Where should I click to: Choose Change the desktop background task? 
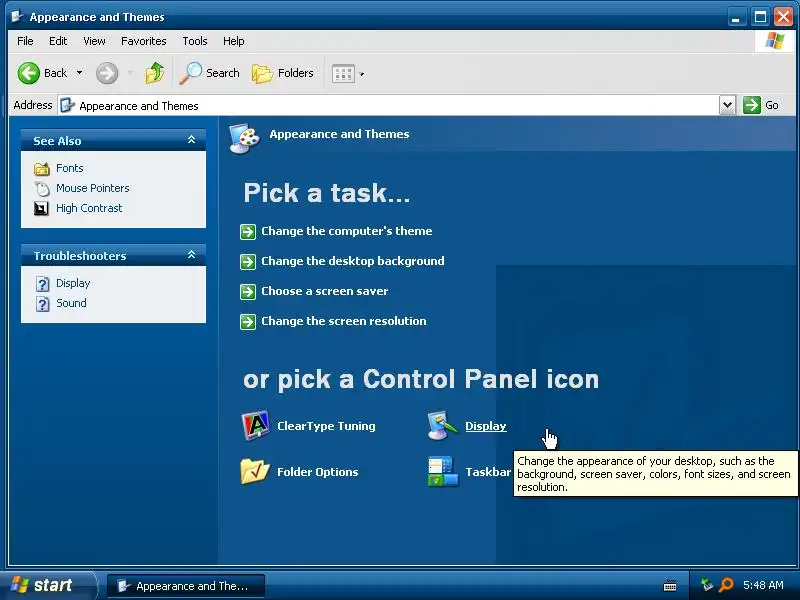click(353, 261)
